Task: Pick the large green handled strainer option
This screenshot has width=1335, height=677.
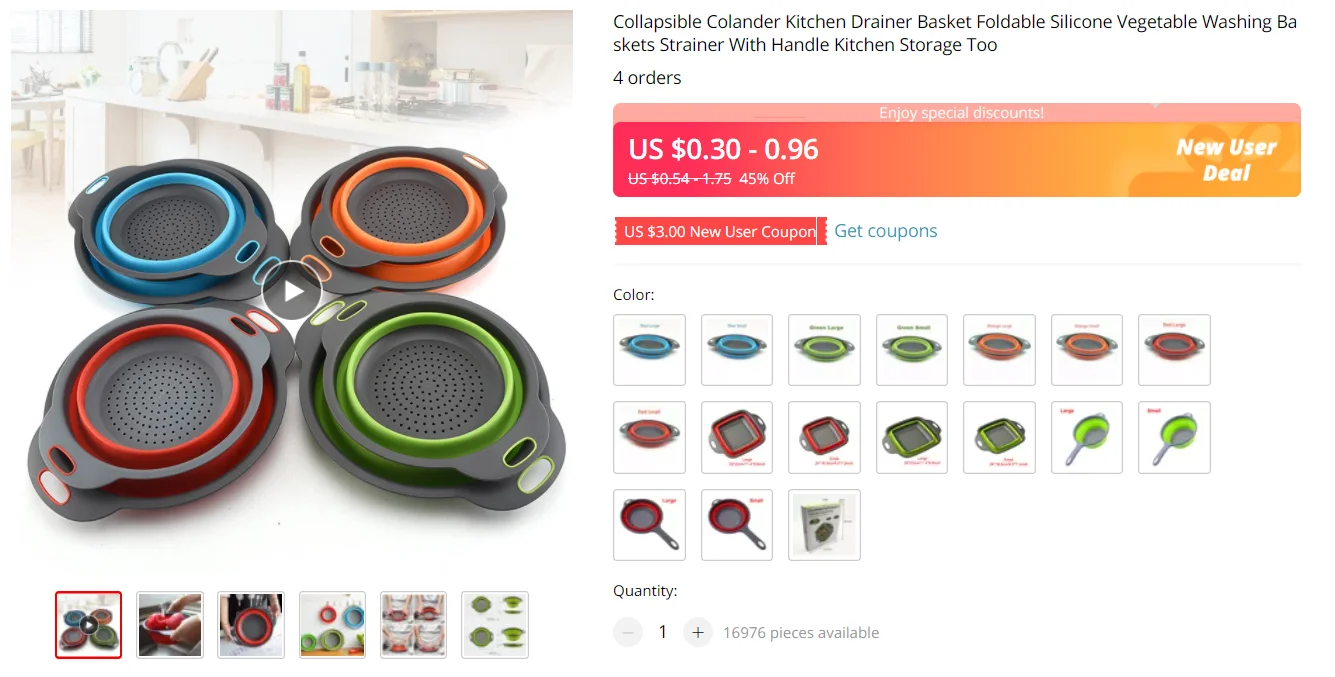Action: click(x=1087, y=437)
